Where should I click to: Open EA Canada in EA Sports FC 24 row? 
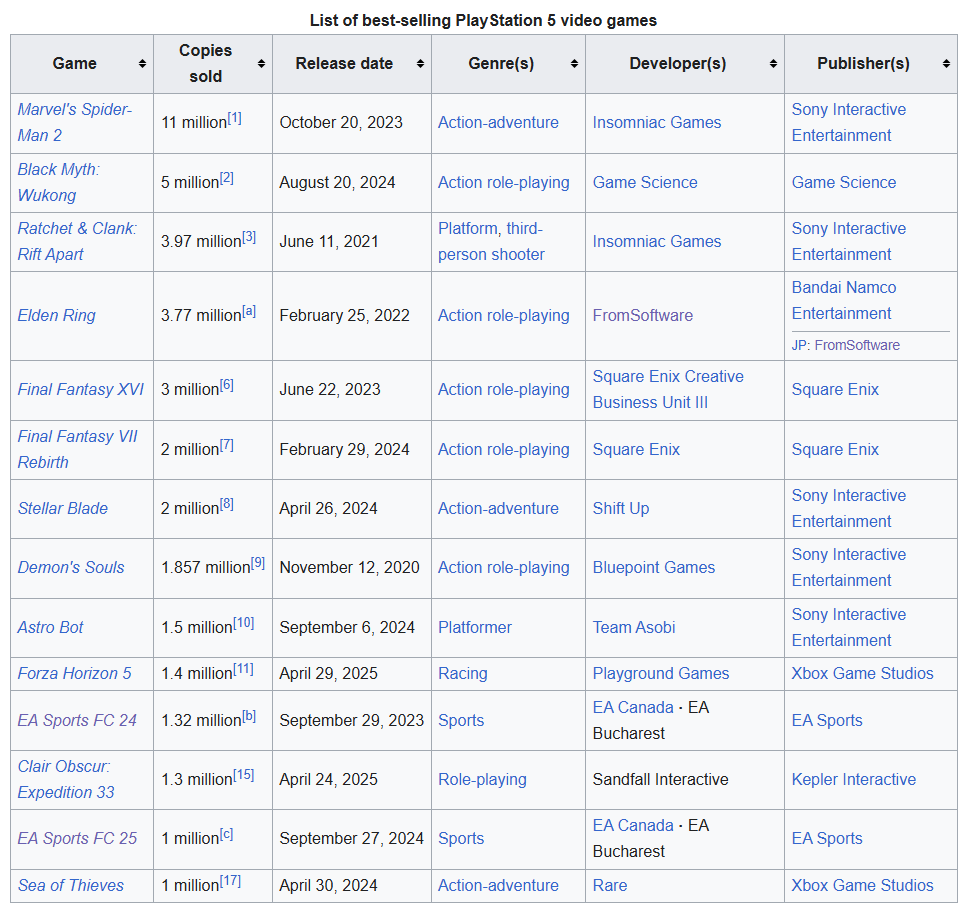(633, 708)
